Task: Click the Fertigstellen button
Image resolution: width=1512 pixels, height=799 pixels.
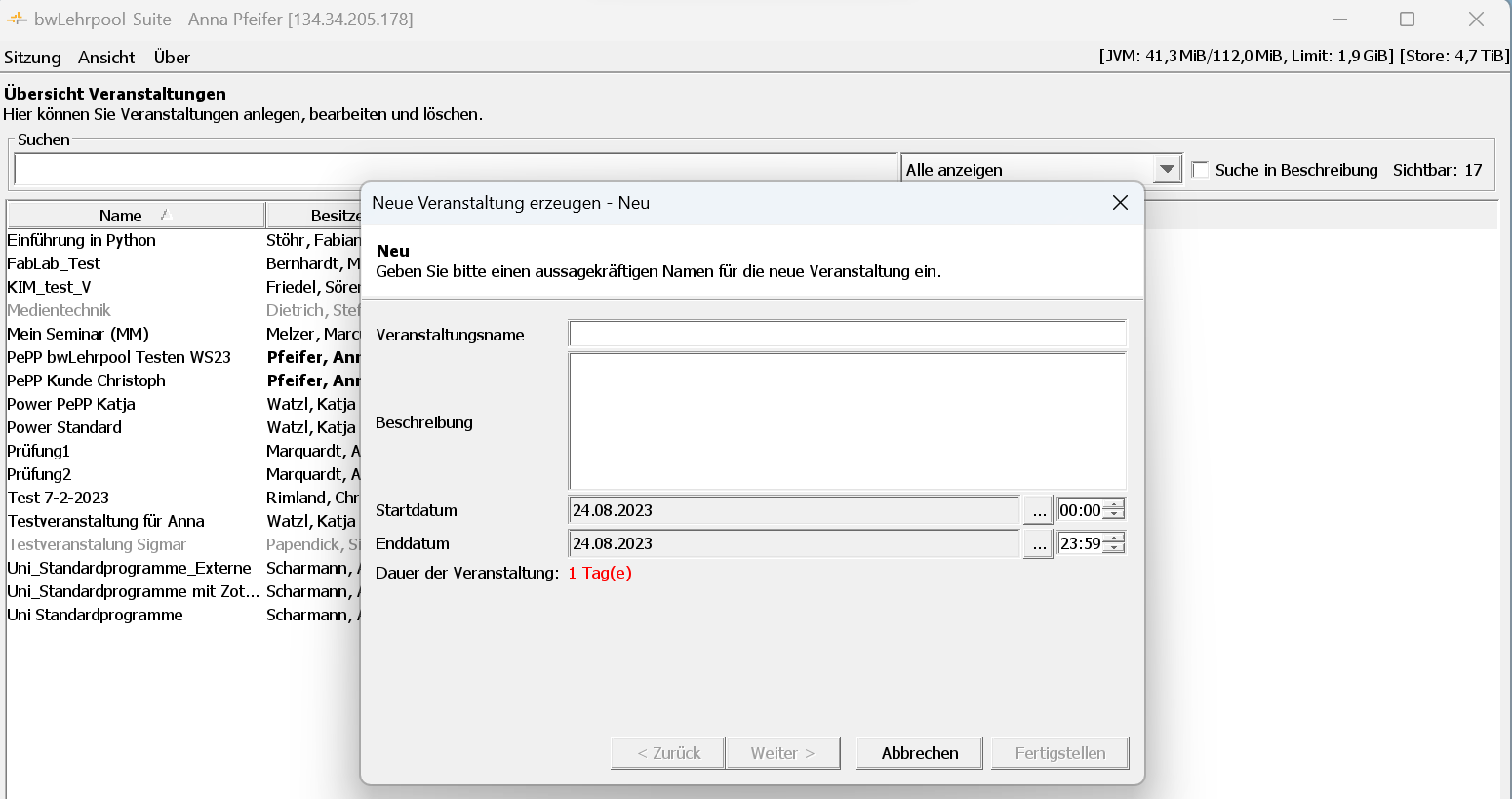Action: click(1060, 753)
